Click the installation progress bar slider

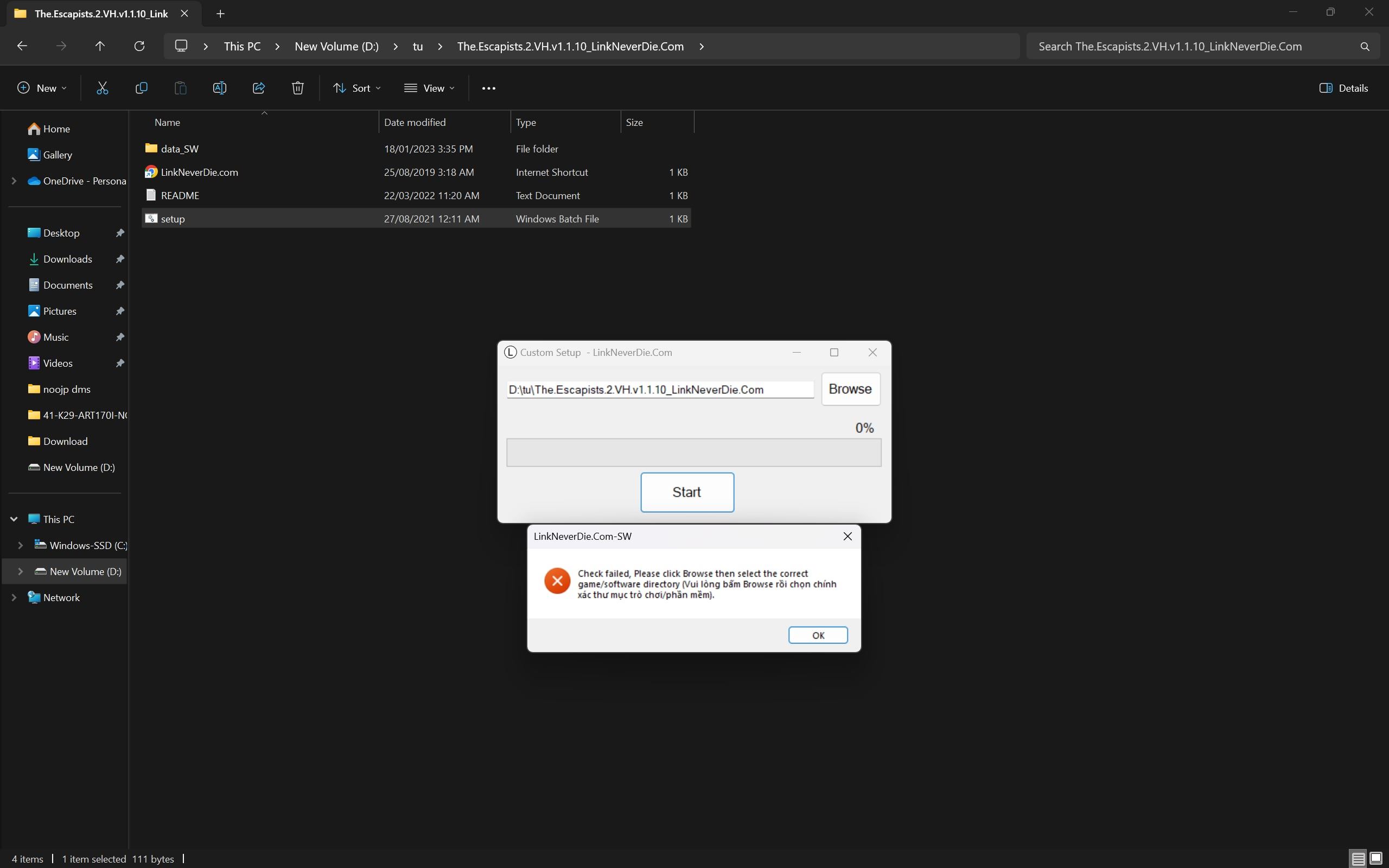click(x=694, y=452)
